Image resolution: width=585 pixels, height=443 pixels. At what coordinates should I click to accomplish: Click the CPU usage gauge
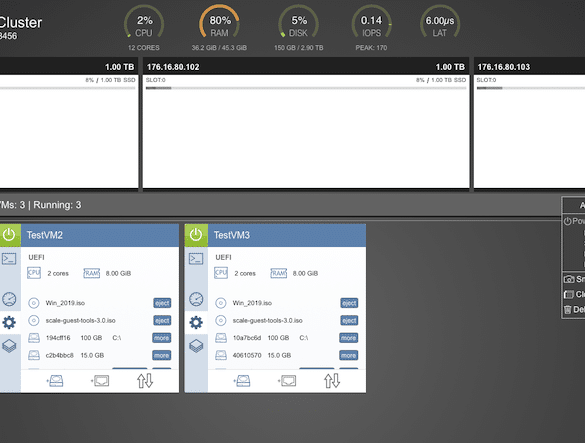click(144, 23)
